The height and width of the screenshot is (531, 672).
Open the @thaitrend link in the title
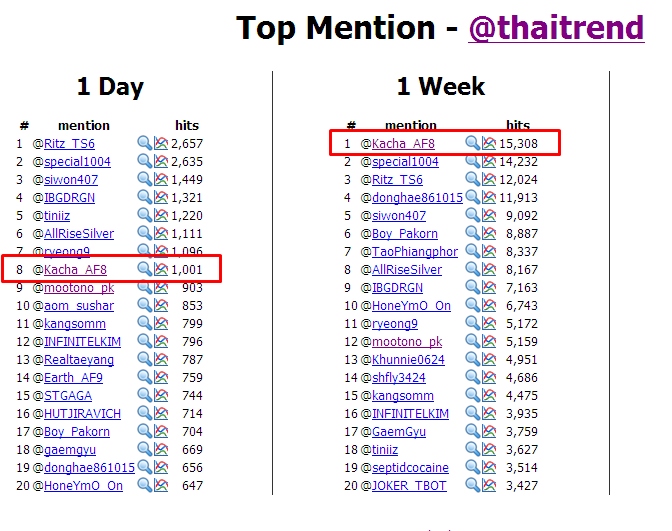tap(556, 28)
